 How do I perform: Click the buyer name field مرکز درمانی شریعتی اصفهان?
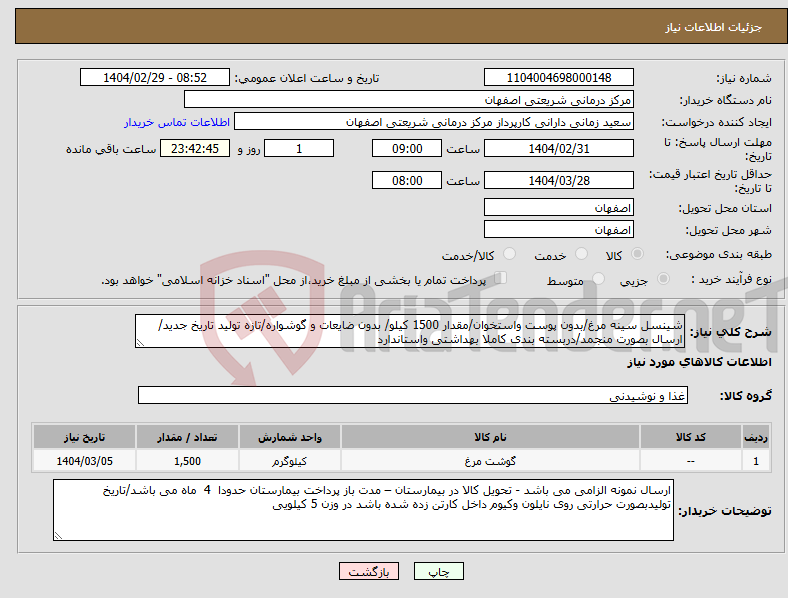(x=409, y=99)
